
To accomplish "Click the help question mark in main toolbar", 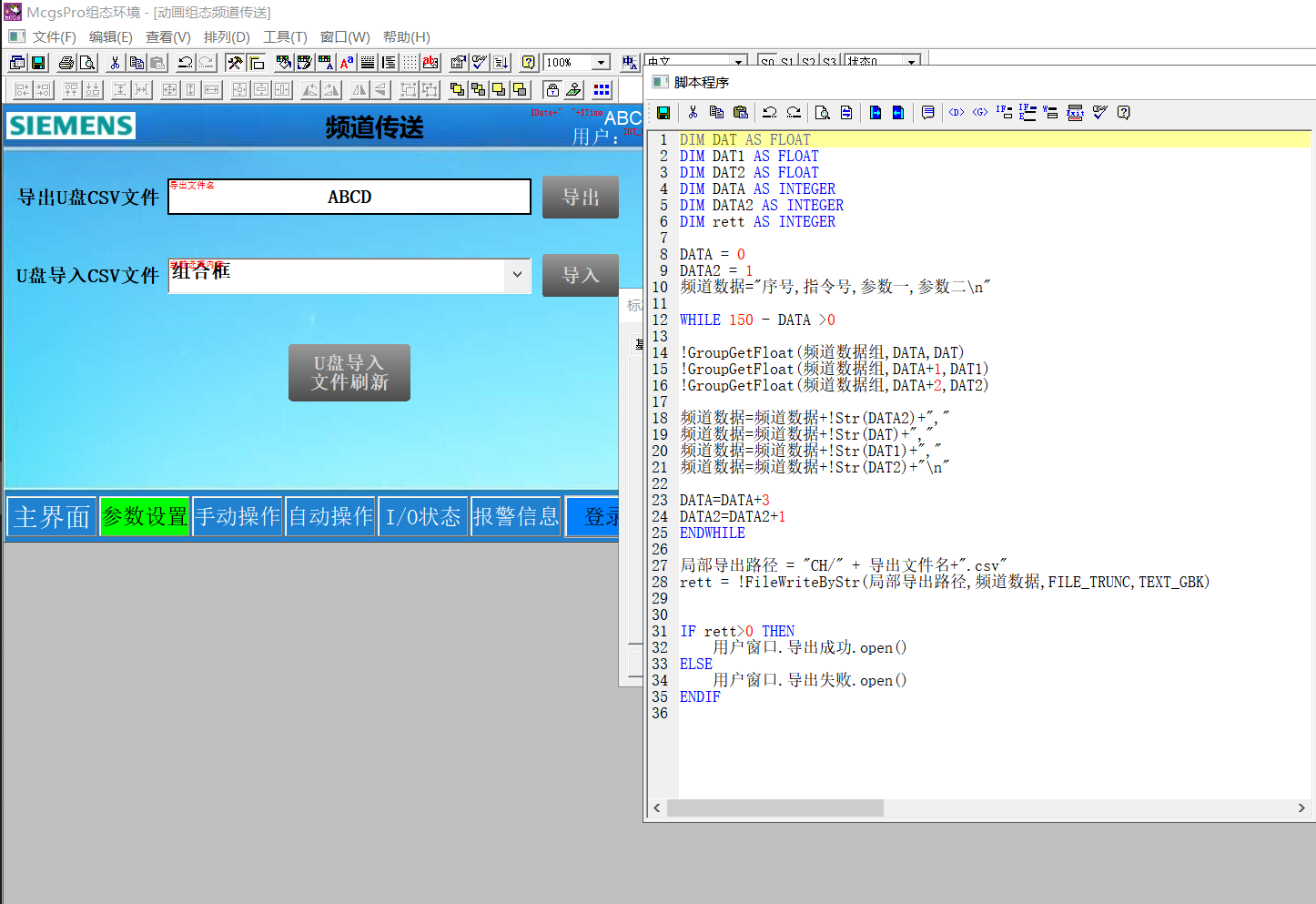I will 528,63.
